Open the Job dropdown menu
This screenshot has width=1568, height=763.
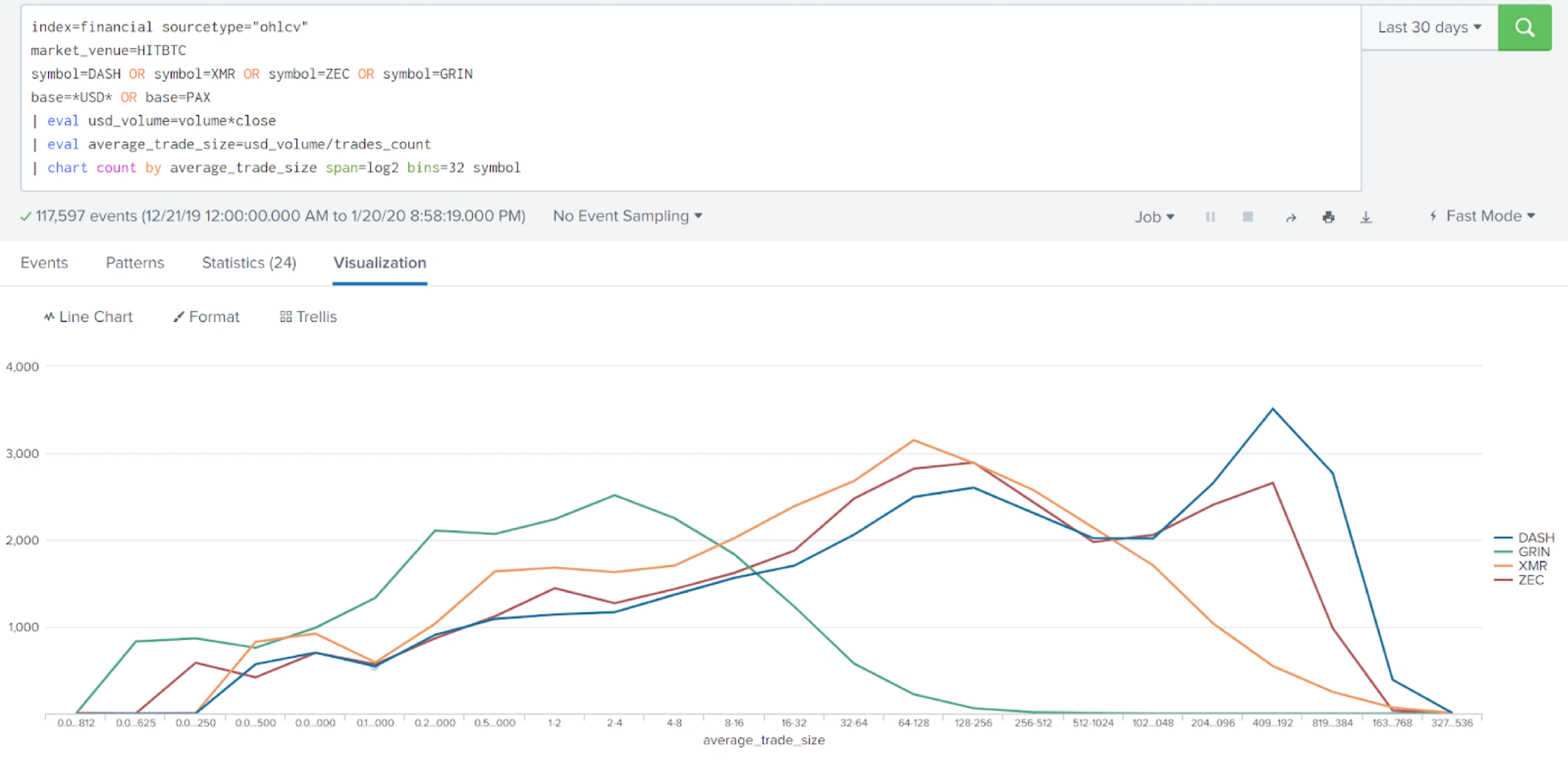[1154, 217]
